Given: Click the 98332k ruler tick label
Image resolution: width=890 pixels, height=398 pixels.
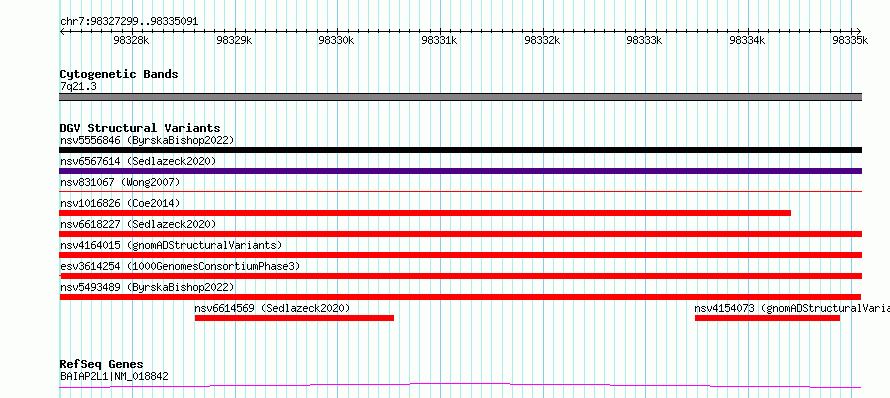Looking at the screenshot, I should [543, 40].
